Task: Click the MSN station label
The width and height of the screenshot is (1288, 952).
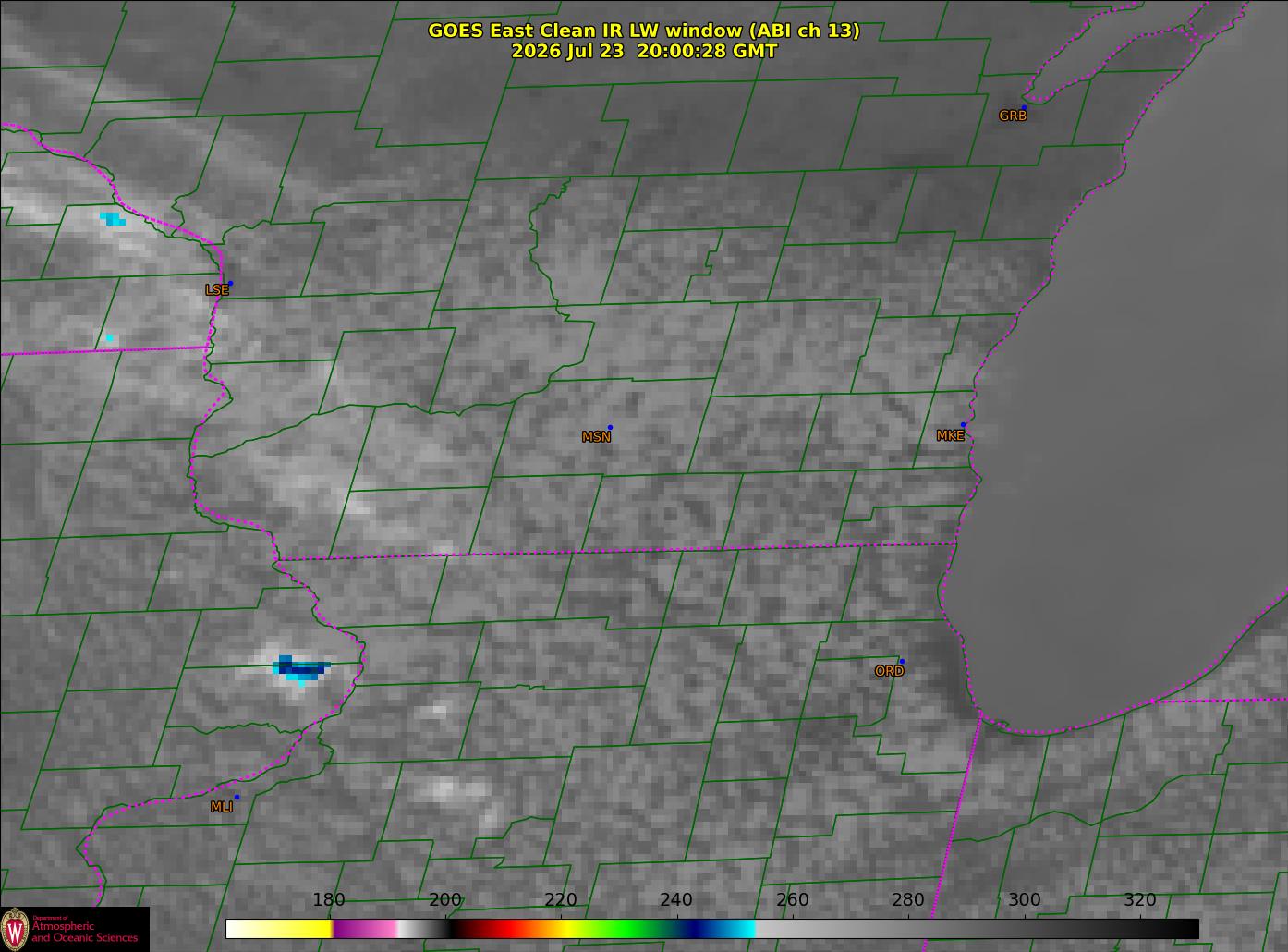Action: 596,437
